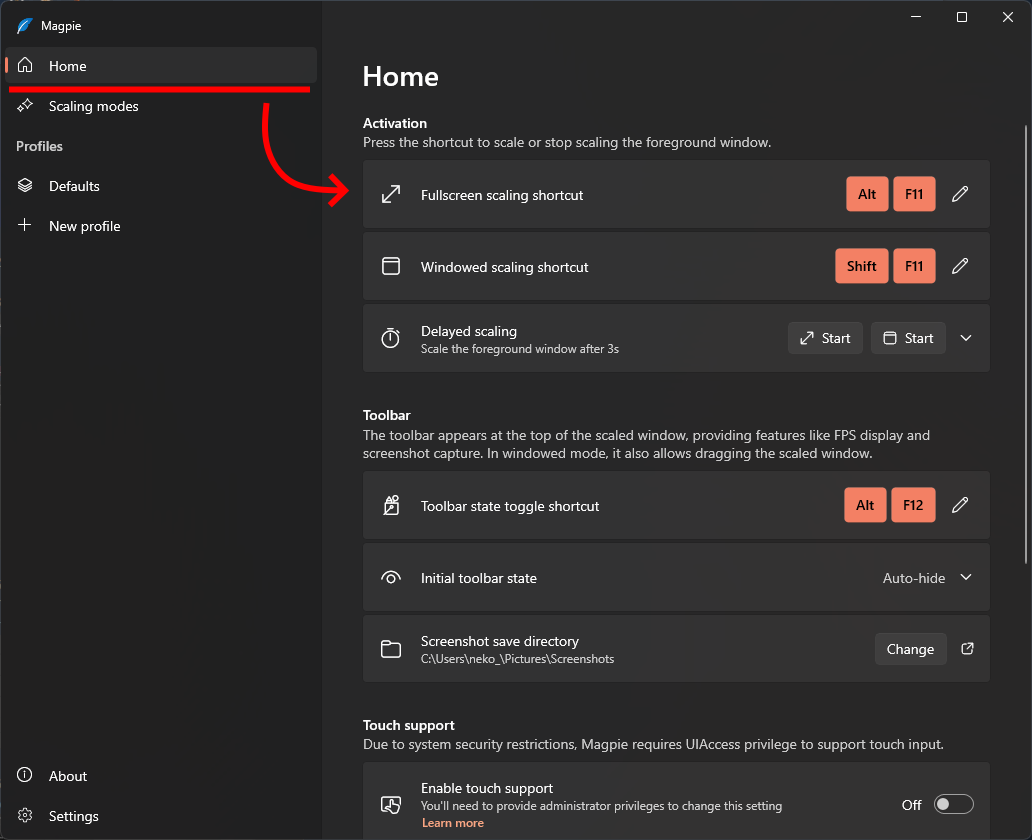1032x840 pixels.
Task: Open the About page
Action: pos(68,776)
